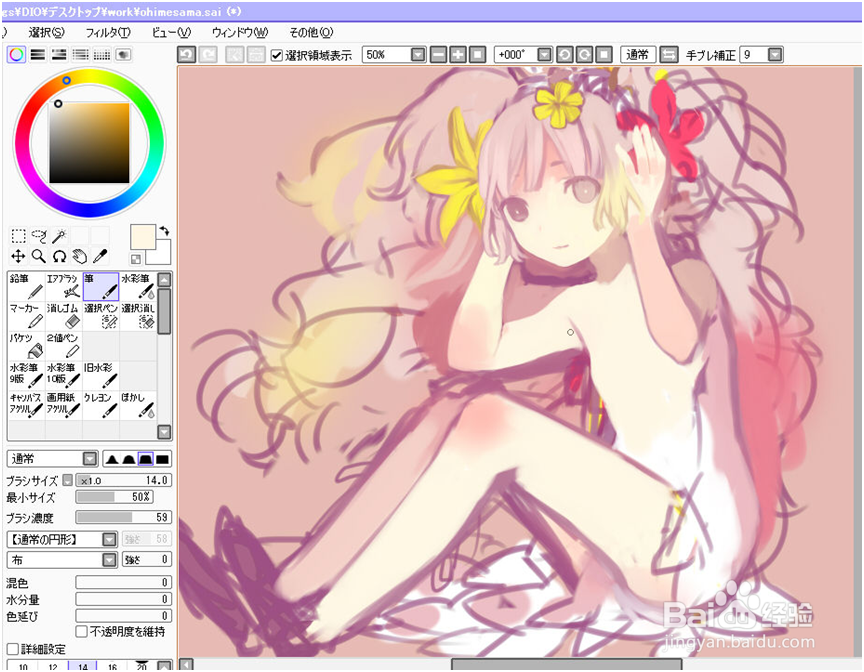
Task: Toggle the swatches palette panel
Action: (101, 54)
